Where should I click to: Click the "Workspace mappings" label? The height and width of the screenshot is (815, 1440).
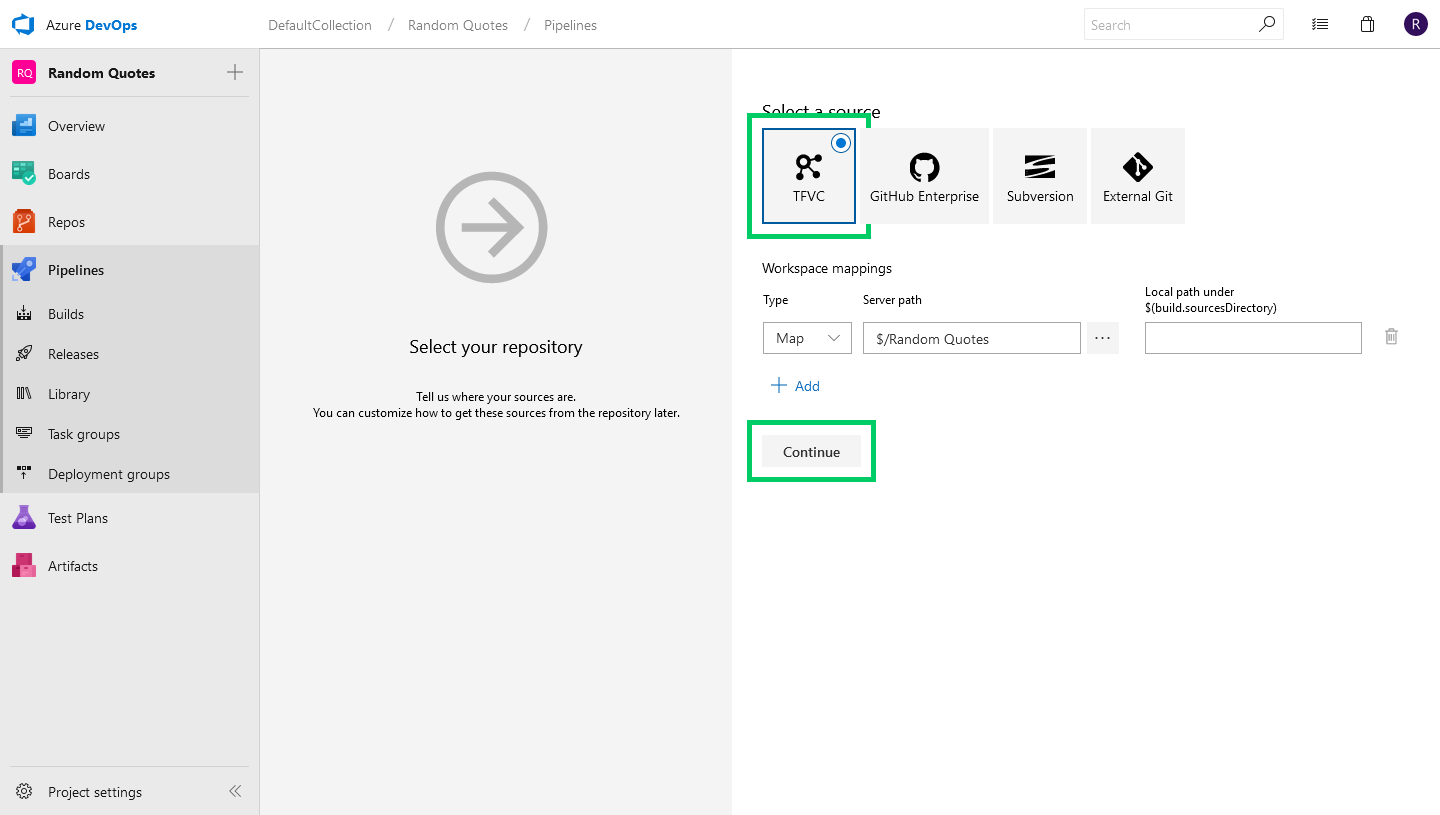827,268
